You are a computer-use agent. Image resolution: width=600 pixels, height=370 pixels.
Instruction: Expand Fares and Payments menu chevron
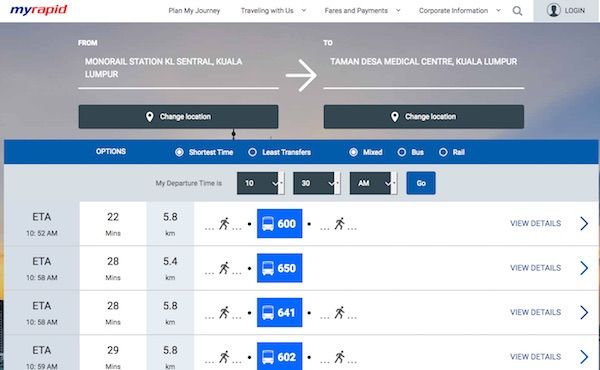coord(398,10)
